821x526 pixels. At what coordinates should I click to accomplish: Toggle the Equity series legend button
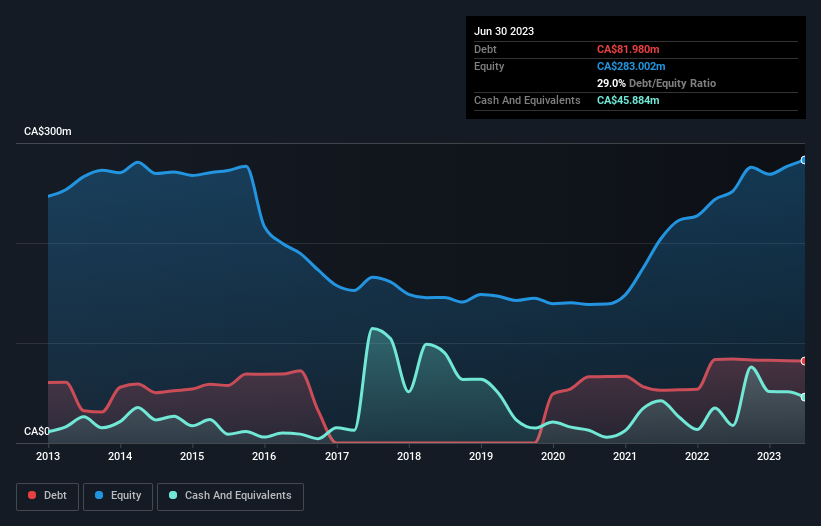click(118, 496)
